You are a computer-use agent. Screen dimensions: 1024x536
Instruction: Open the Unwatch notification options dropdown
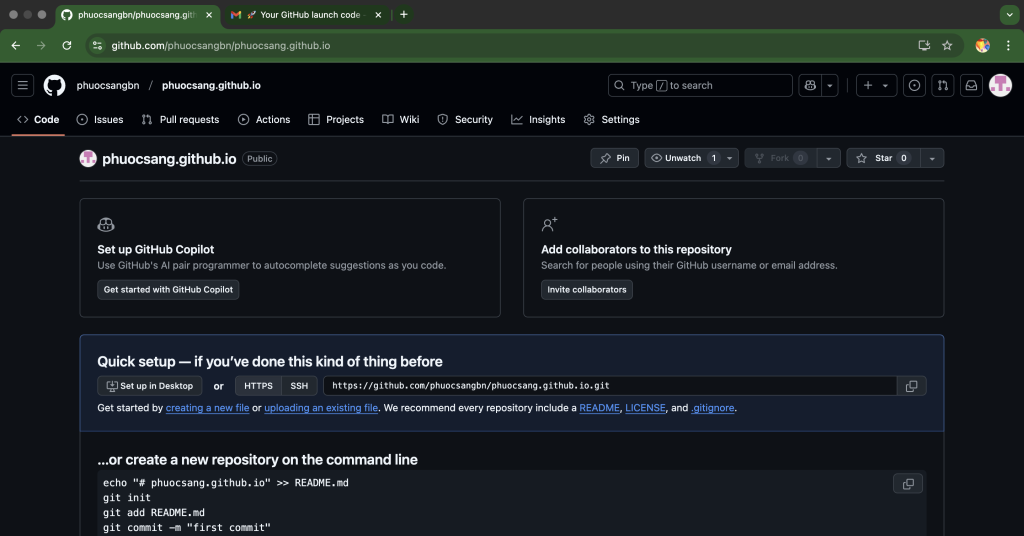(731, 158)
